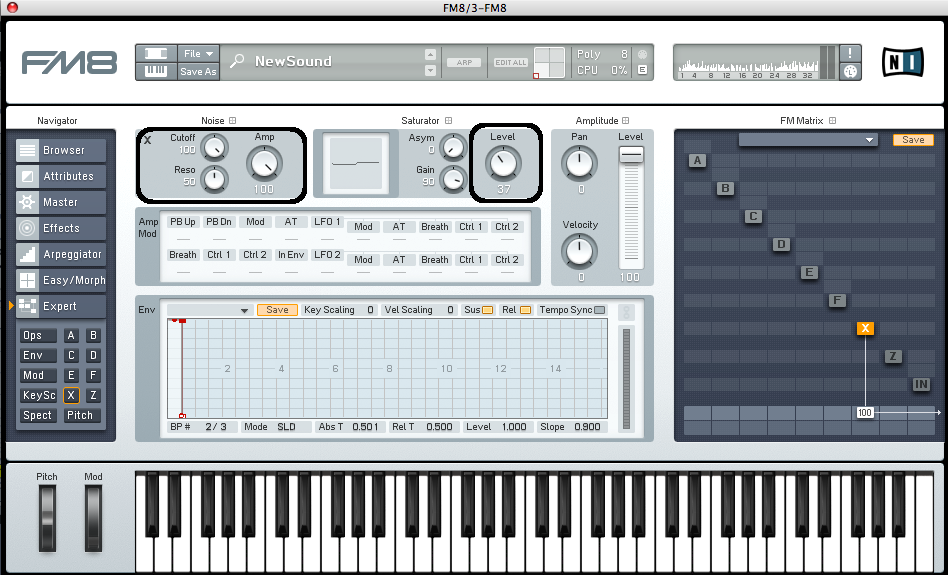Viewport: 948px width, 575px height.
Task: Click the Native Instruments NI logo
Action: tap(903, 62)
